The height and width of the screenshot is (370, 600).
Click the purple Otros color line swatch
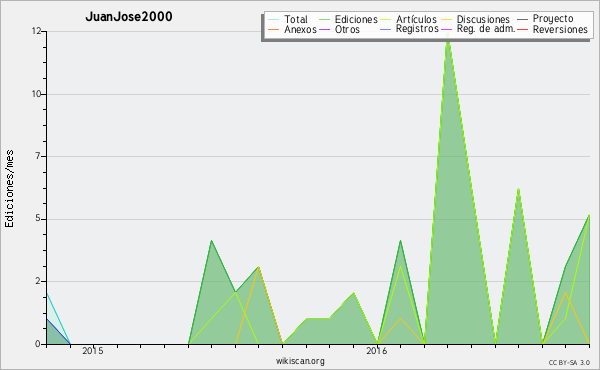coord(324,29)
